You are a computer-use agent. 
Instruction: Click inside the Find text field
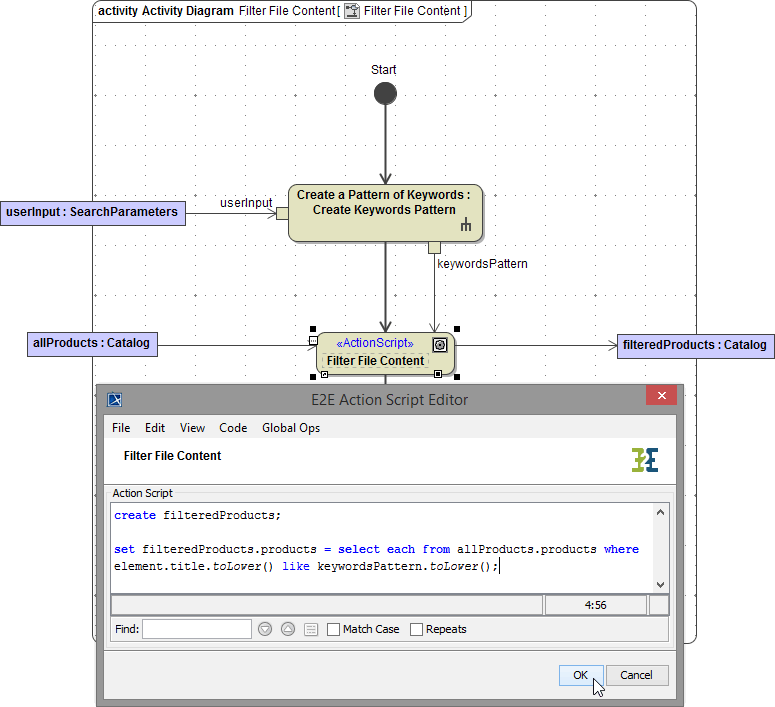[x=197, y=629]
